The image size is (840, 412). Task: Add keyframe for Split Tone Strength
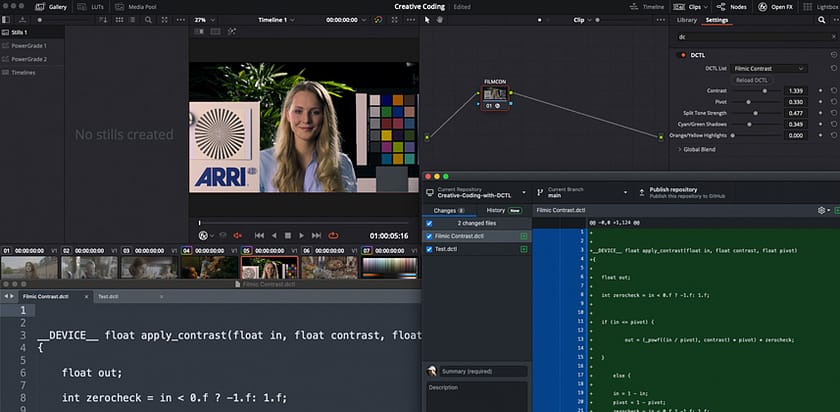[x=820, y=113]
